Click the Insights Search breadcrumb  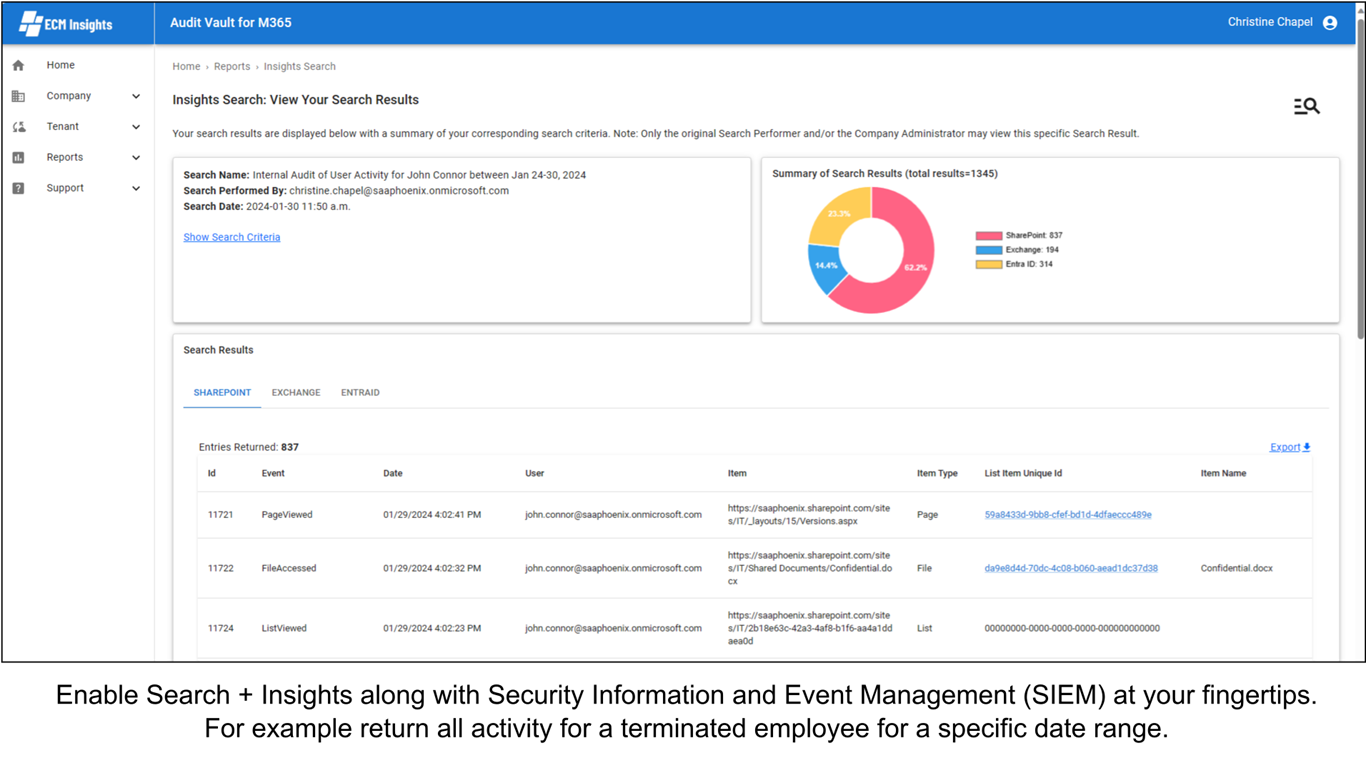[x=300, y=67]
